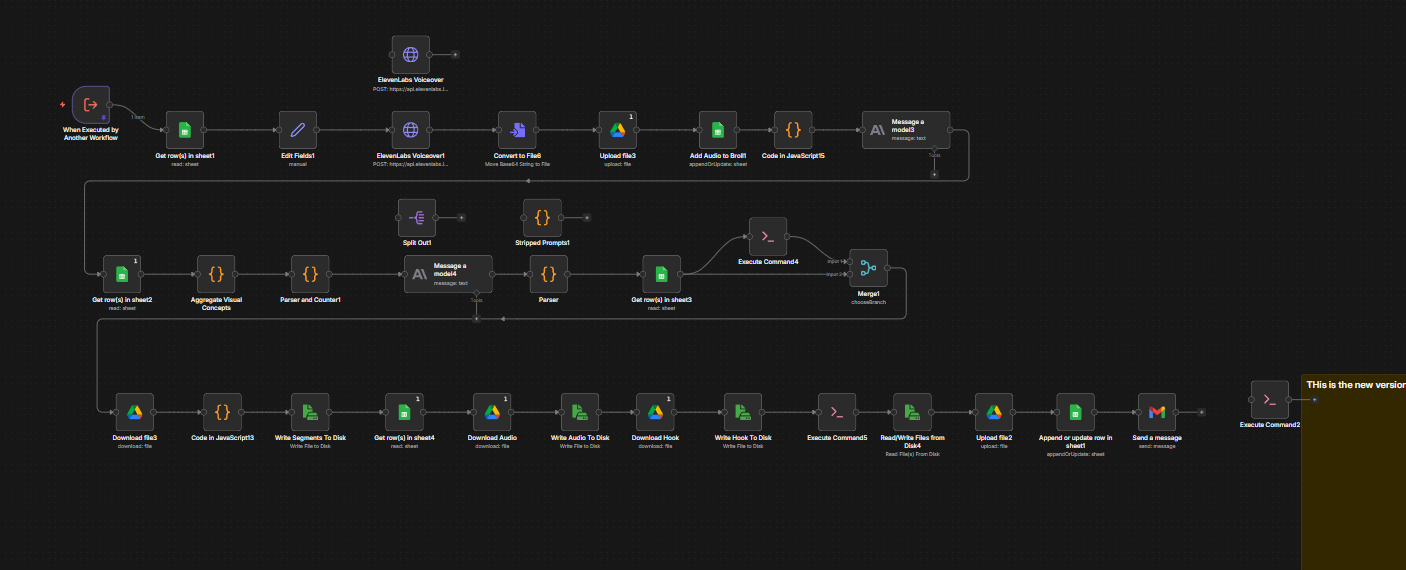Click the 'Download Hook' Drive node

pyautogui.click(x=655, y=412)
